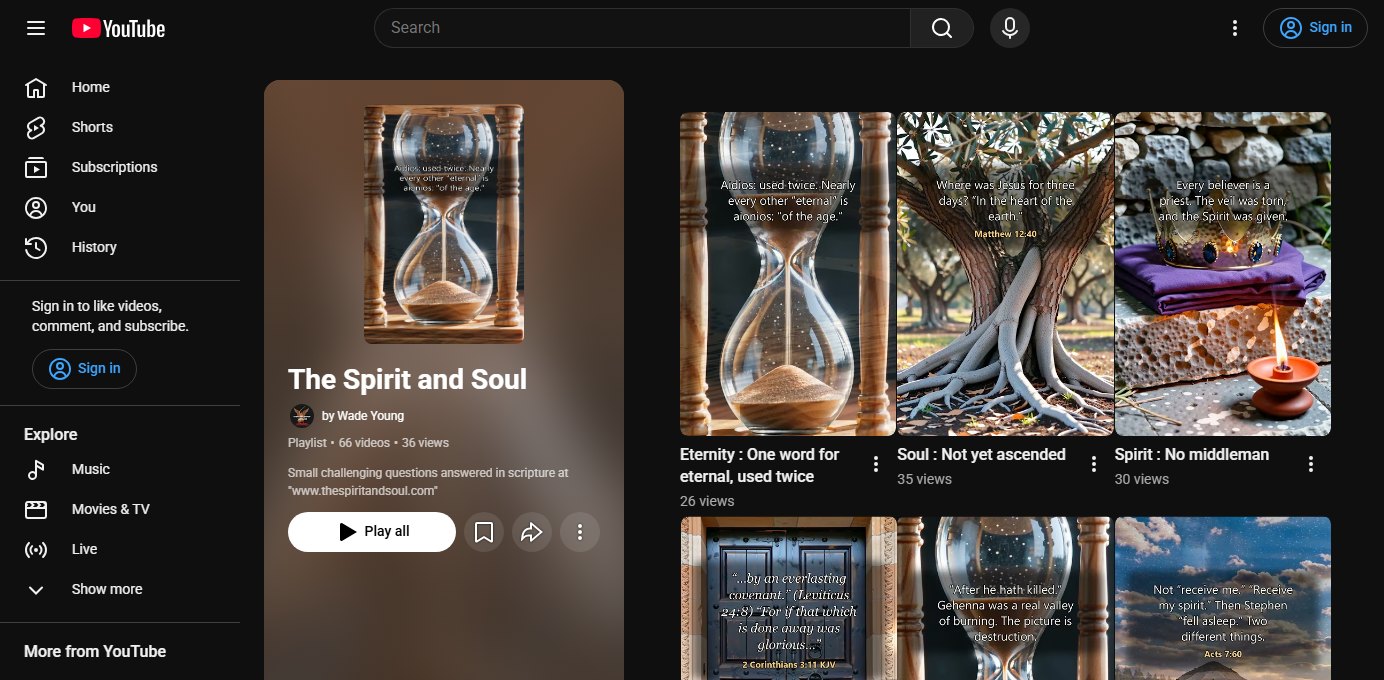
Task: Click the Live broadcast icon
Action: (x=36, y=549)
